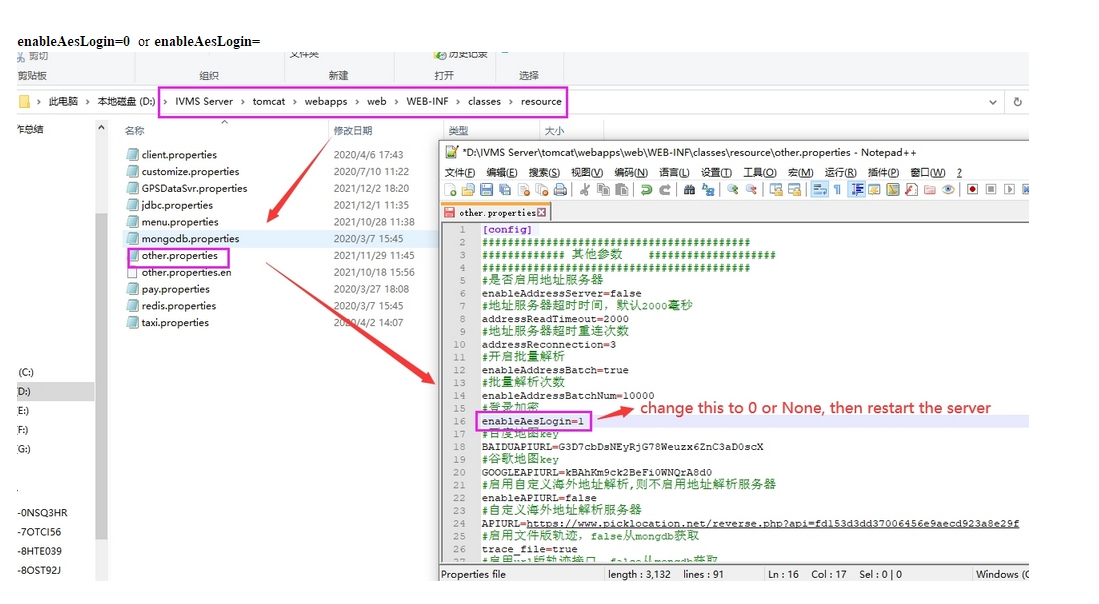The height and width of the screenshot is (604, 1099).
Task: Toggle the indent guide toolbar button
Action: tap(856, 190)
